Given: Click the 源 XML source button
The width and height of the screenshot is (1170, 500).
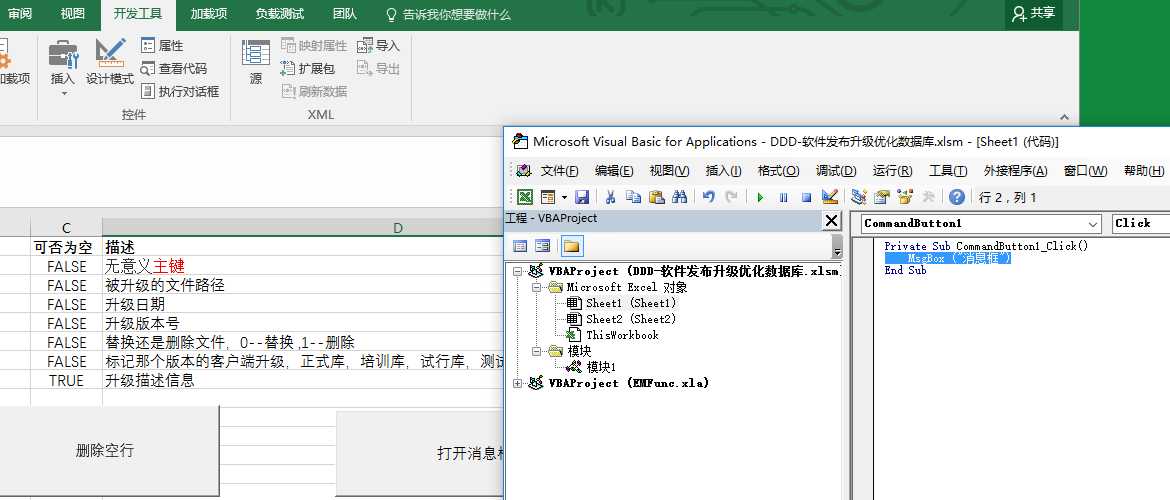Looking at the screenshot, I should click(x=256, y=62).
